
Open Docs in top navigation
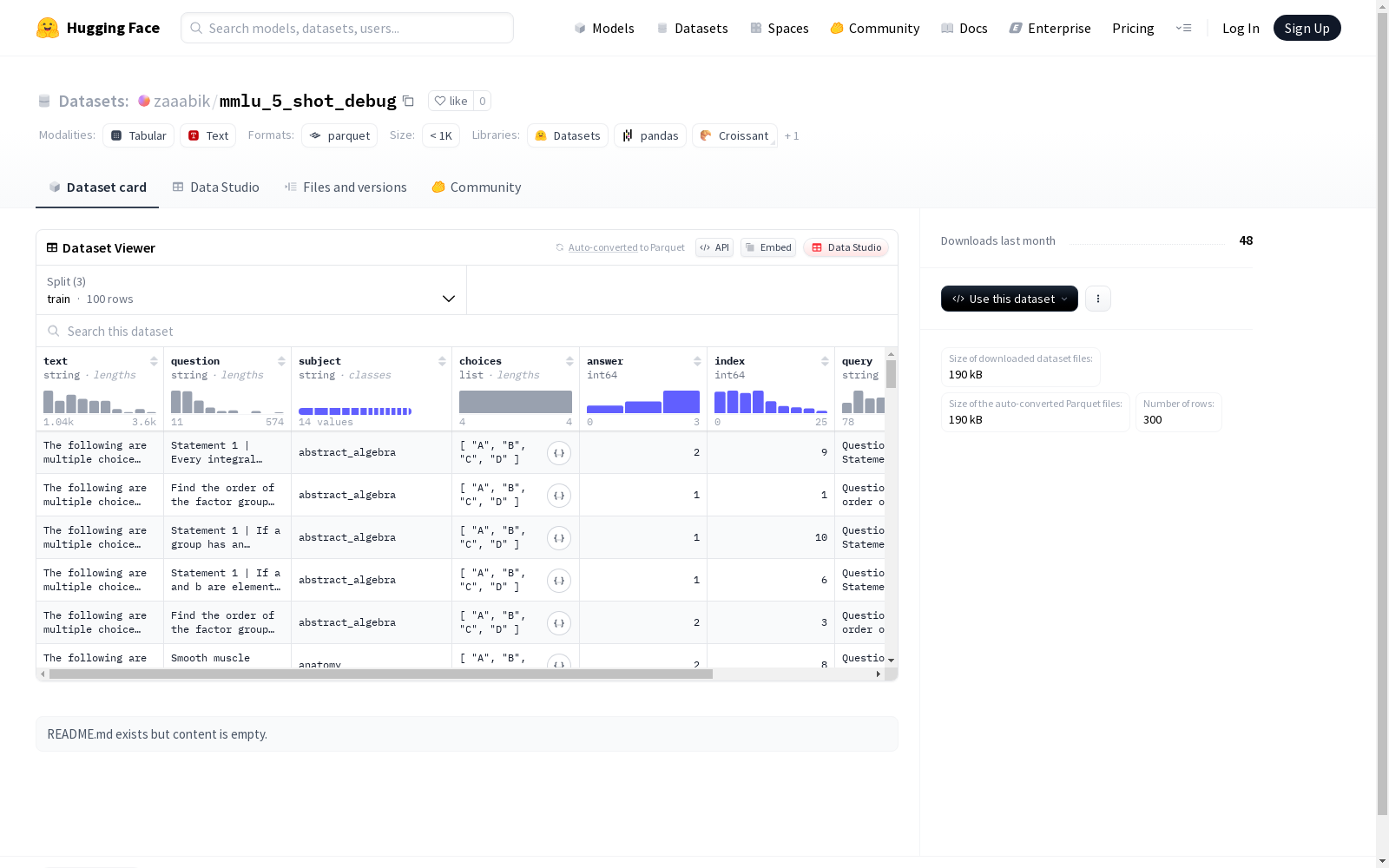pyautogui.click(x=964, y=28)
